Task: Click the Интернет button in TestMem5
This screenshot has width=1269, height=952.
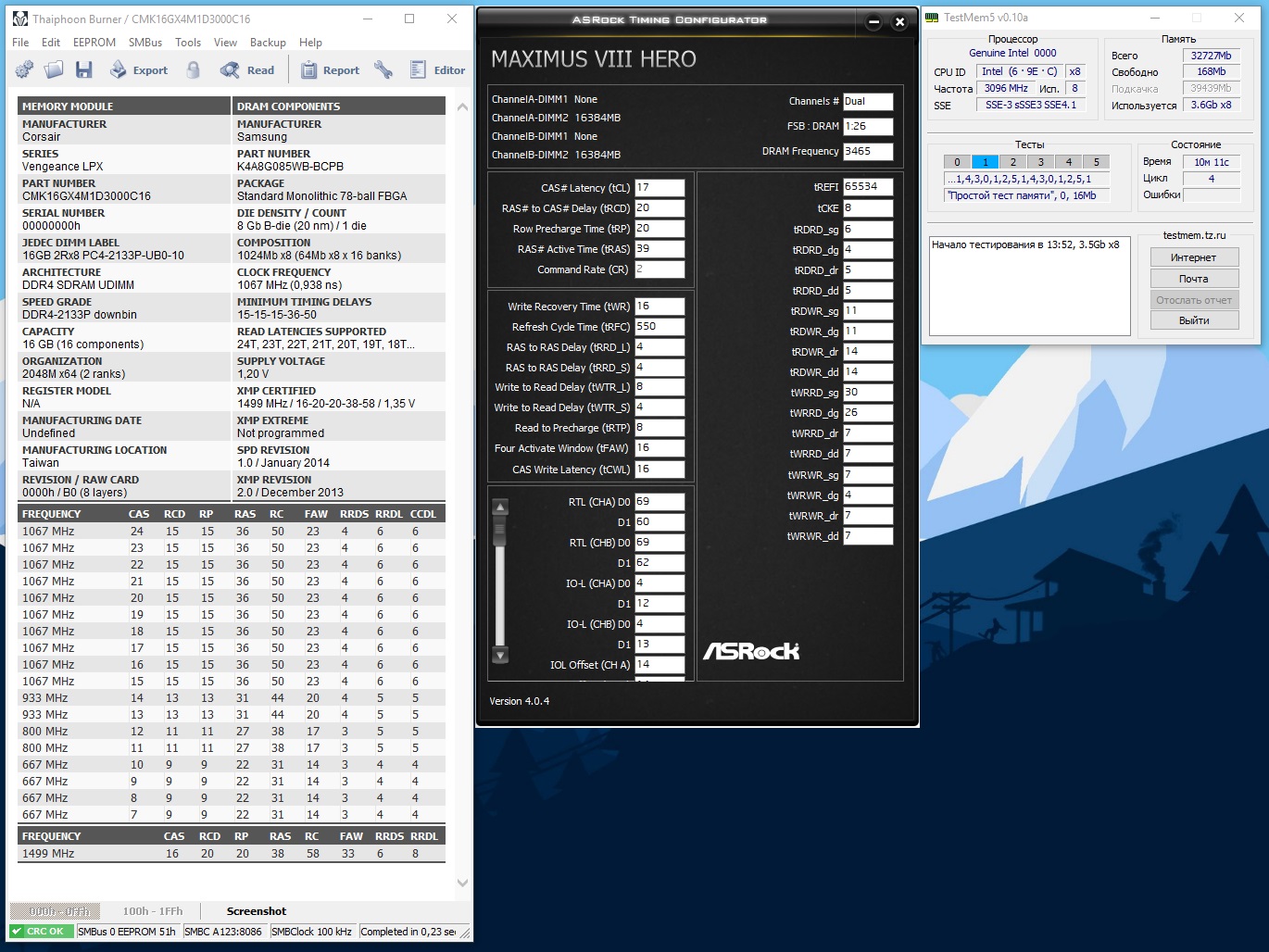Action: click(x=1194, y=257)
